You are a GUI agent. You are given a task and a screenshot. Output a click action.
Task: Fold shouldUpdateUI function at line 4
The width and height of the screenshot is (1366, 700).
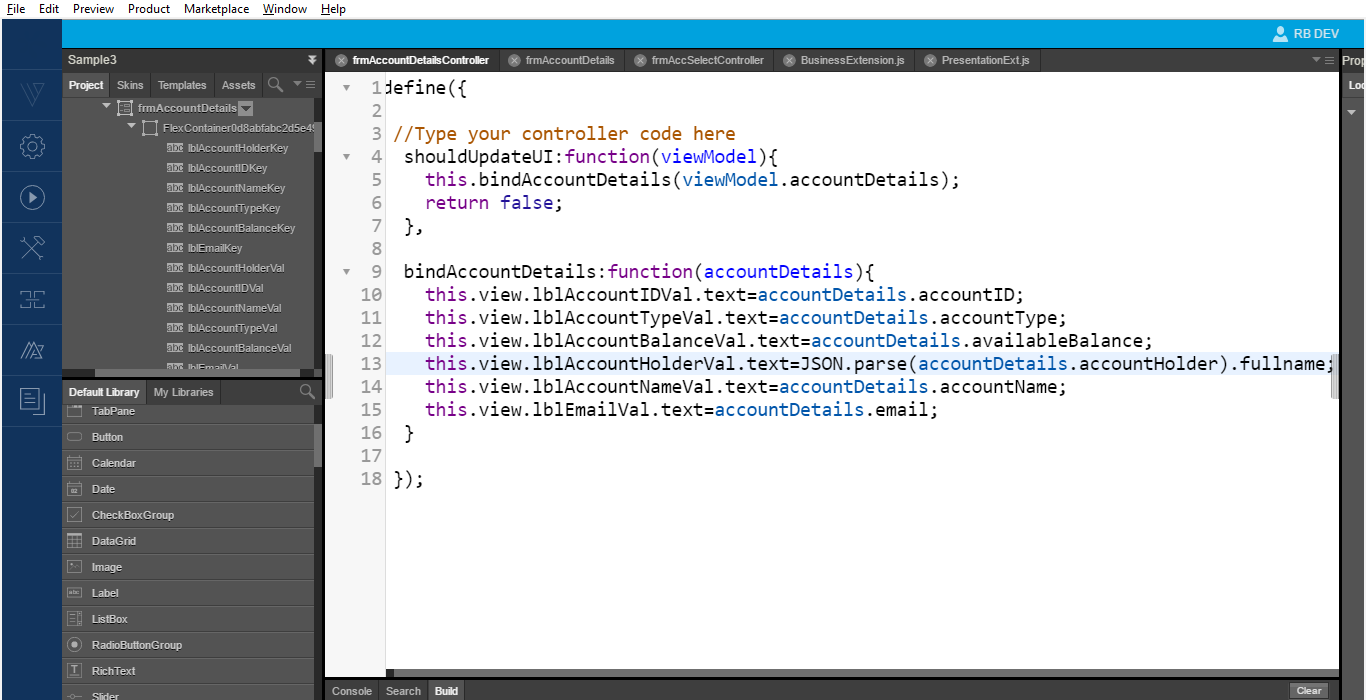pyautogui.click(x=346, y=157)
